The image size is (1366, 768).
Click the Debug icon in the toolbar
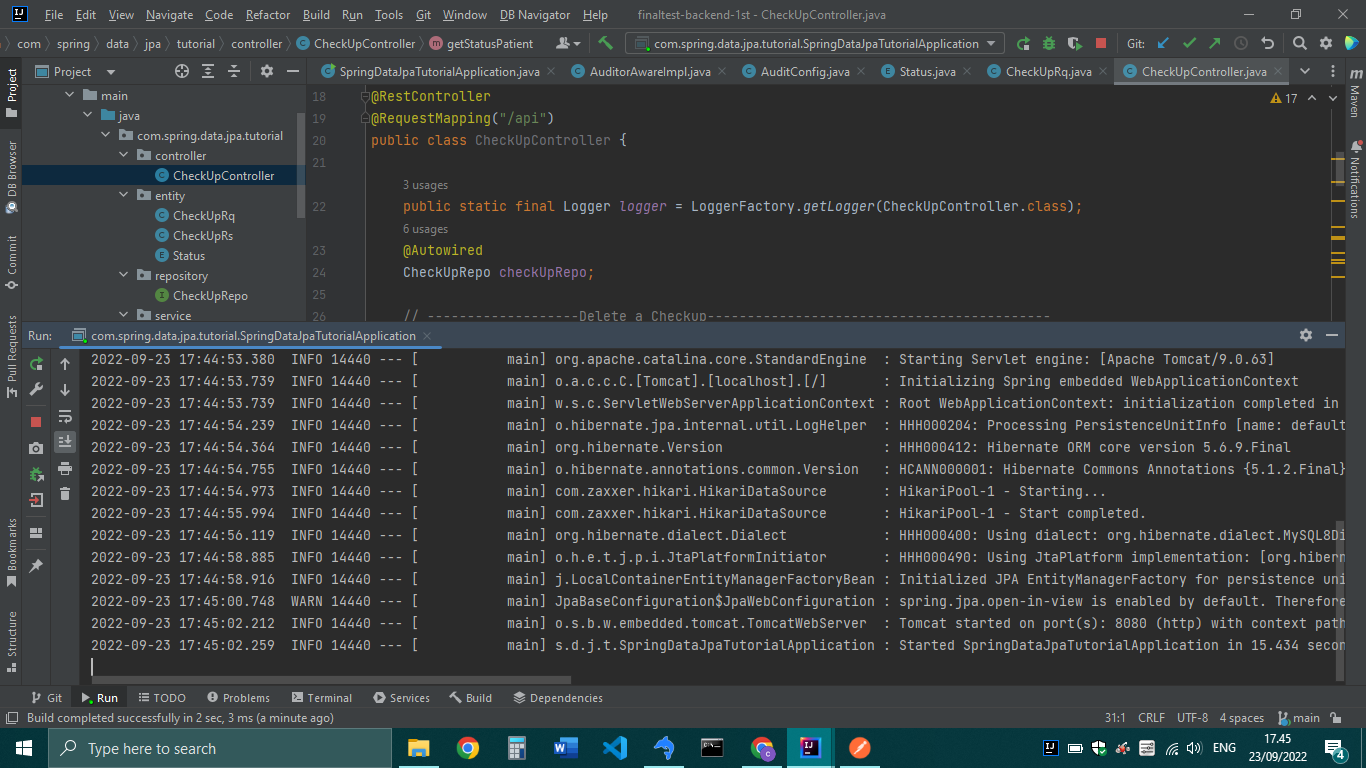coord(1047,44)
